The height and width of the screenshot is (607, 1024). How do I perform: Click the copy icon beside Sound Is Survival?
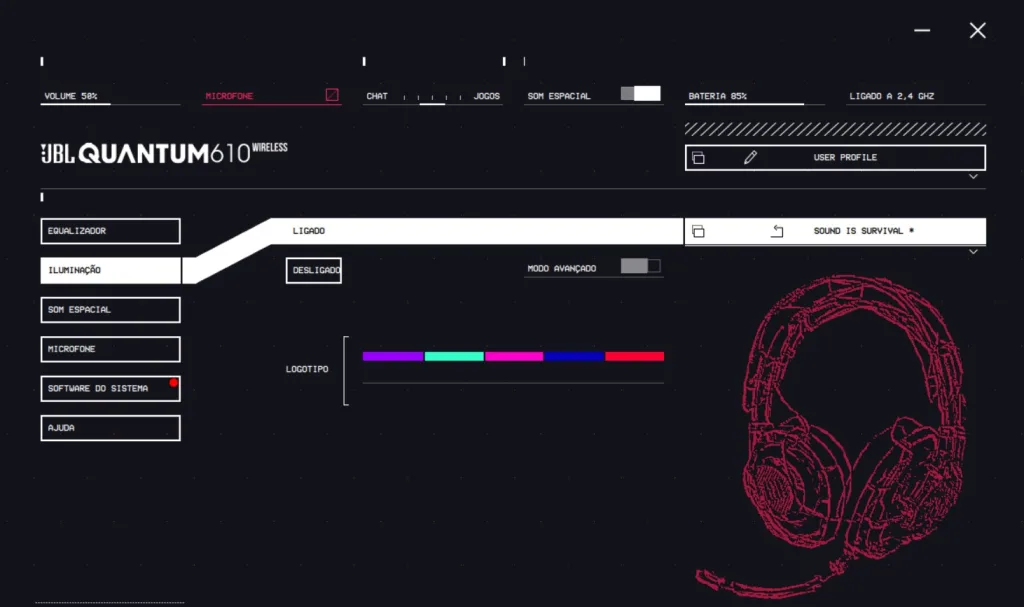click(x=698, y=231)
